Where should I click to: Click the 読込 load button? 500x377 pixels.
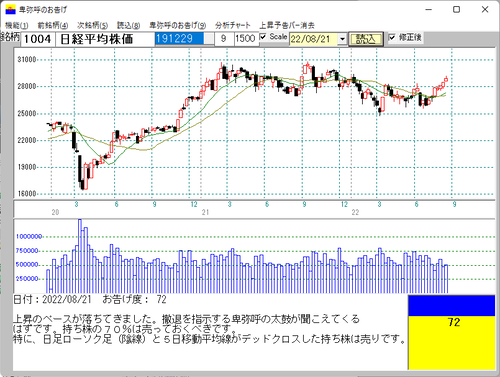[366, 39]
